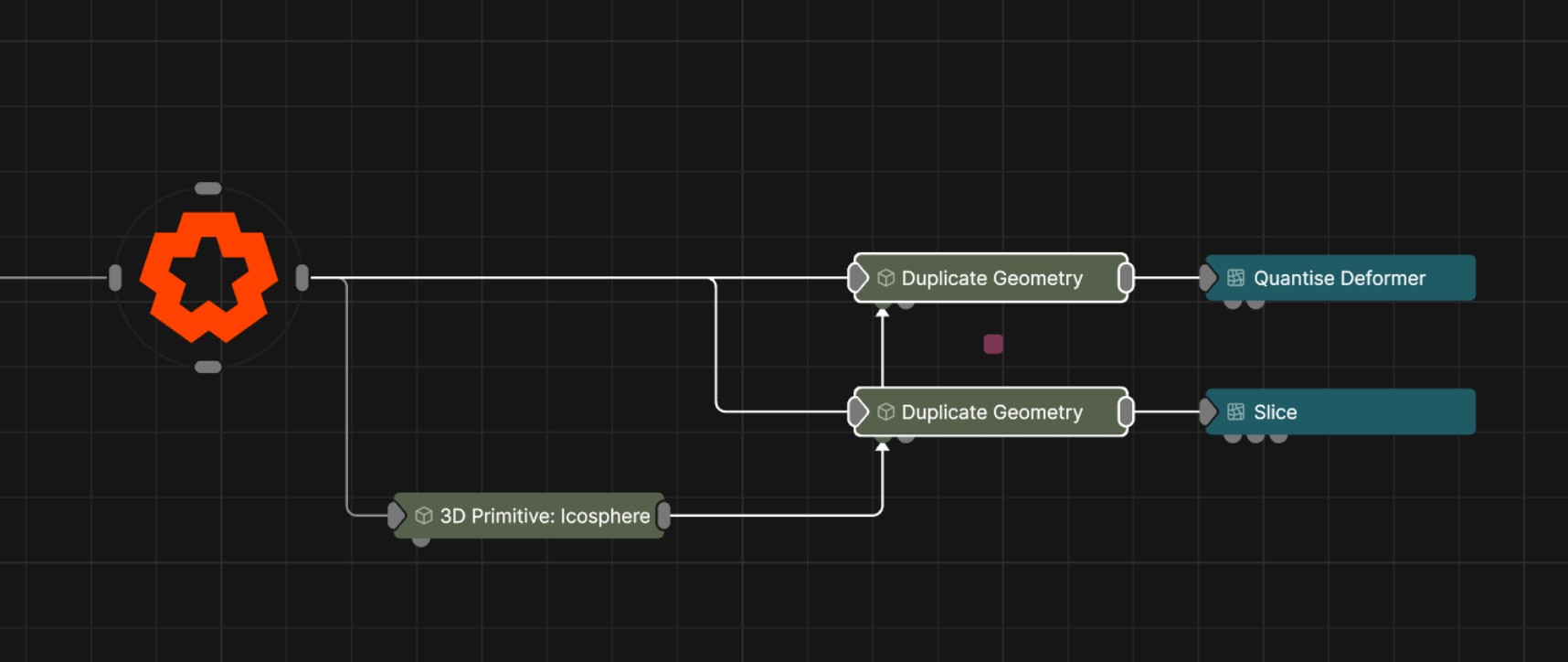Select the upper Duplicate Geometry node label
1568x662 pixels.
point(991,278)
